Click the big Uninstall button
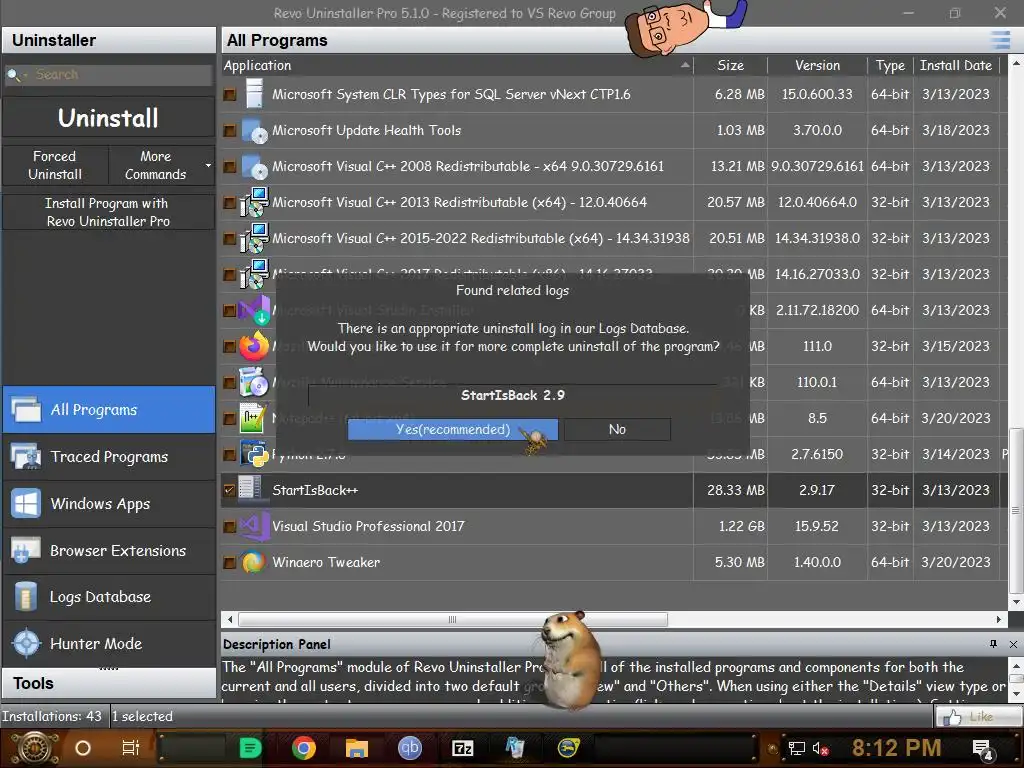 [x=108, y=118]
